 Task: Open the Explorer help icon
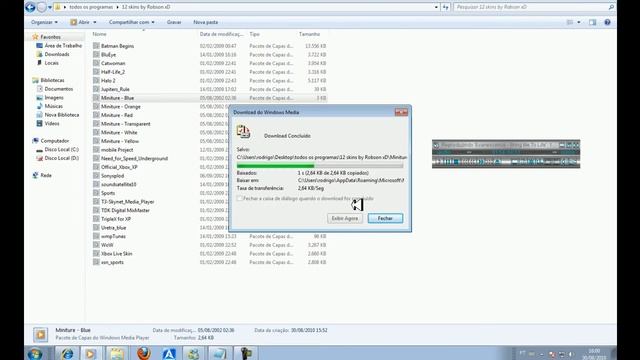(607, 22)
